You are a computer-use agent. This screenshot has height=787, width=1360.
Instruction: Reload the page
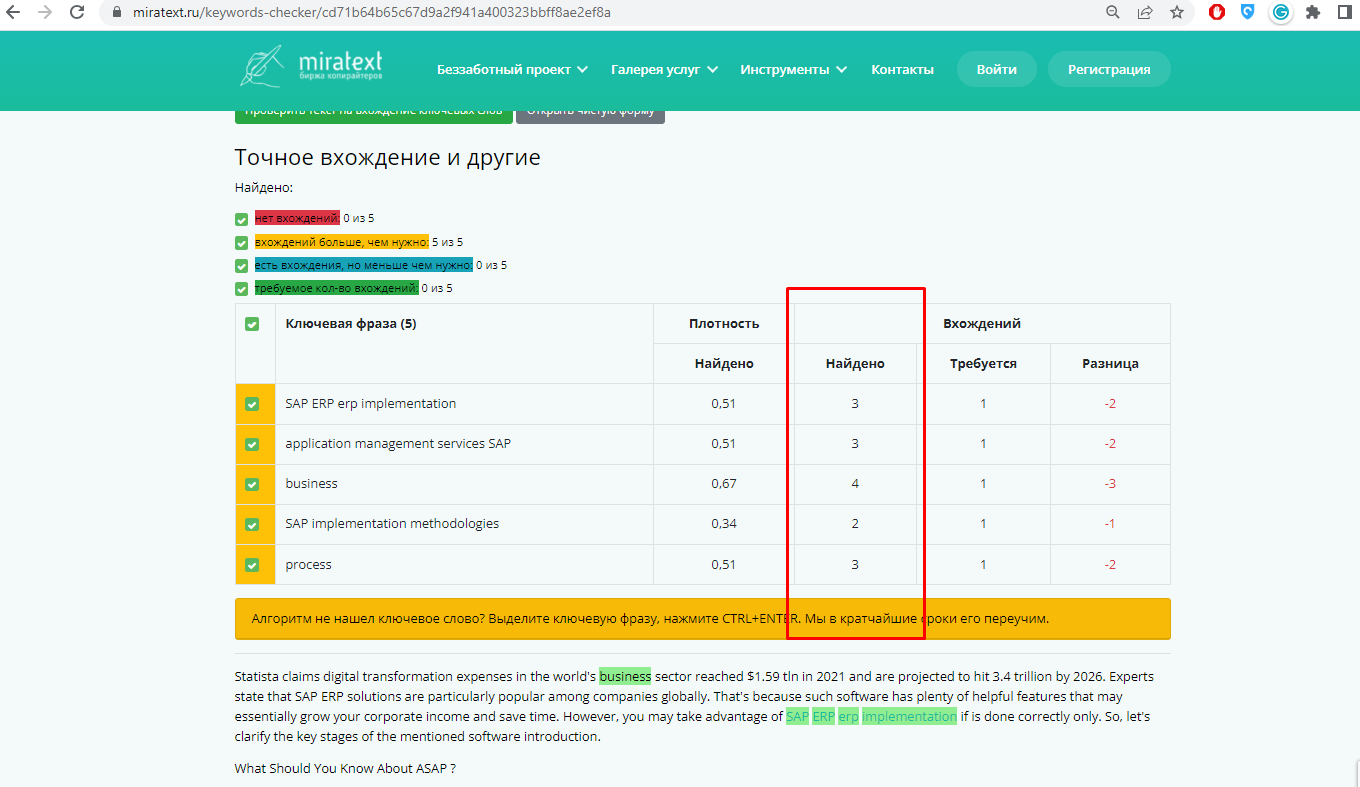(x=77, y=13)
